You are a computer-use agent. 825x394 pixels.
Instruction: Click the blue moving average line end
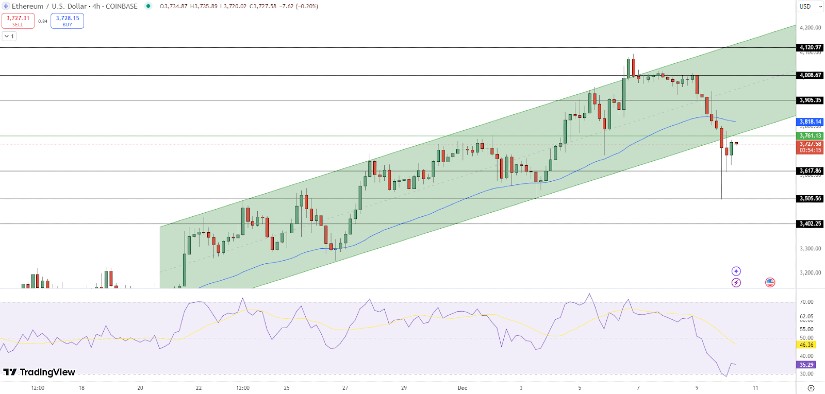click(735, 122)
